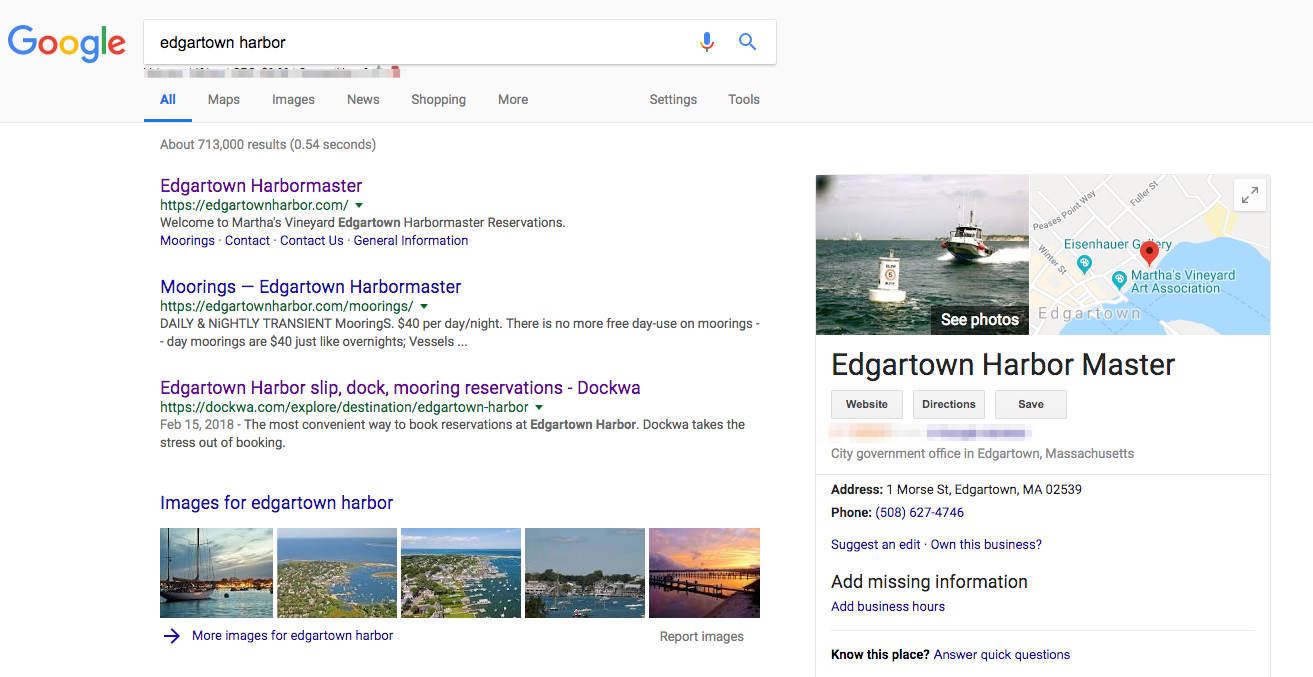Click City government office description text
The height and width of the screenshot is (677, 1313).
pos(983,454)
